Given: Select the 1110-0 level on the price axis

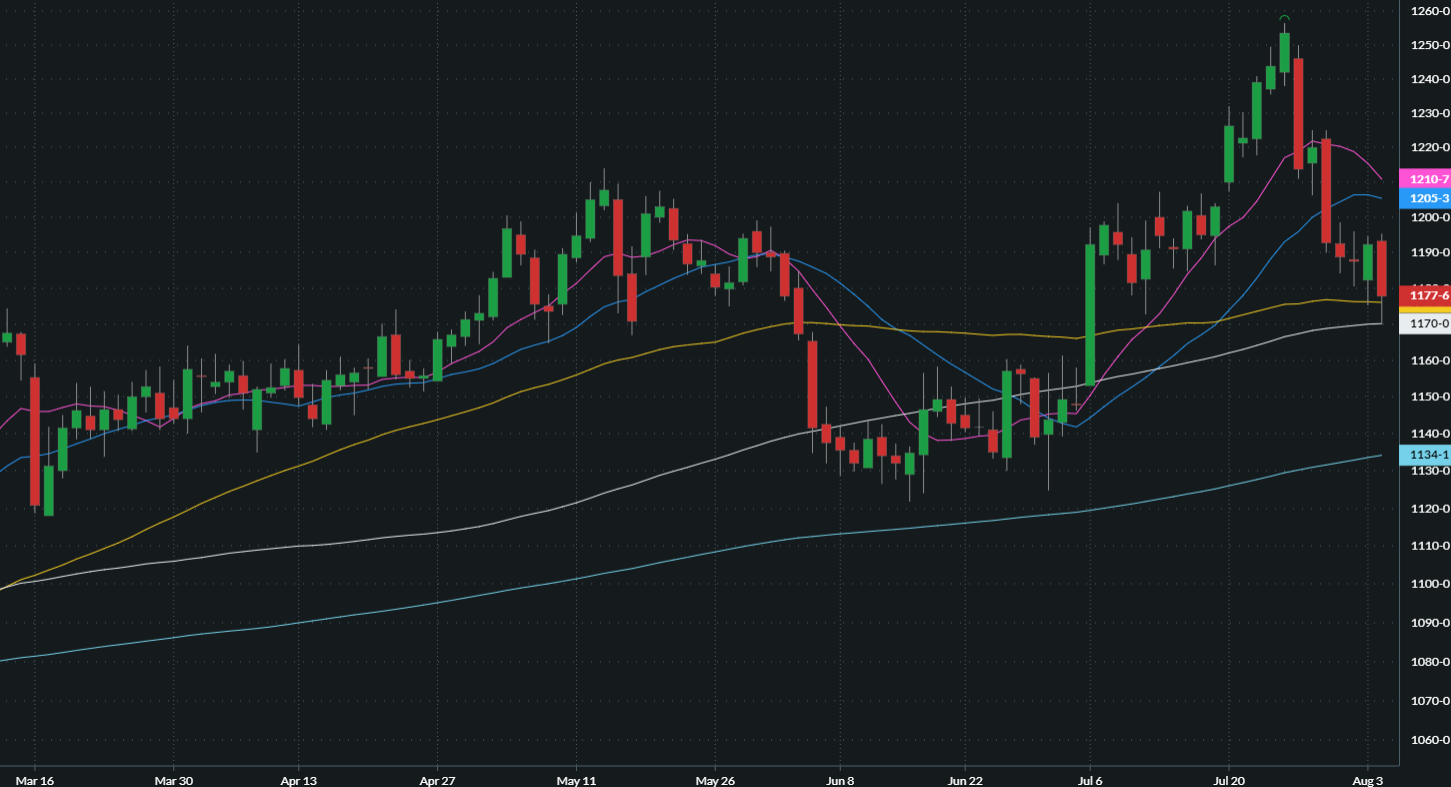Looking at the screenshot, I should pyautogui.click(x=1430, y=546).
